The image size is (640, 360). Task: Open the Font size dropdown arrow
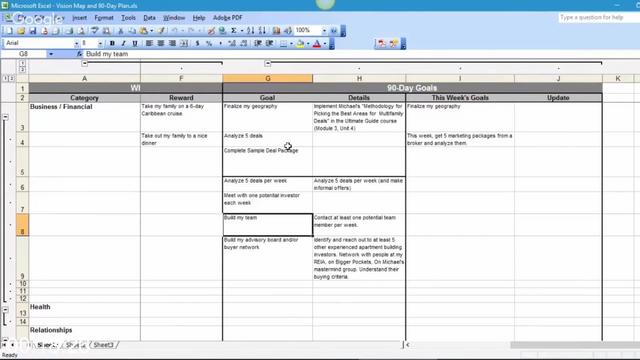pyautogui.click(x=100, y=43)
